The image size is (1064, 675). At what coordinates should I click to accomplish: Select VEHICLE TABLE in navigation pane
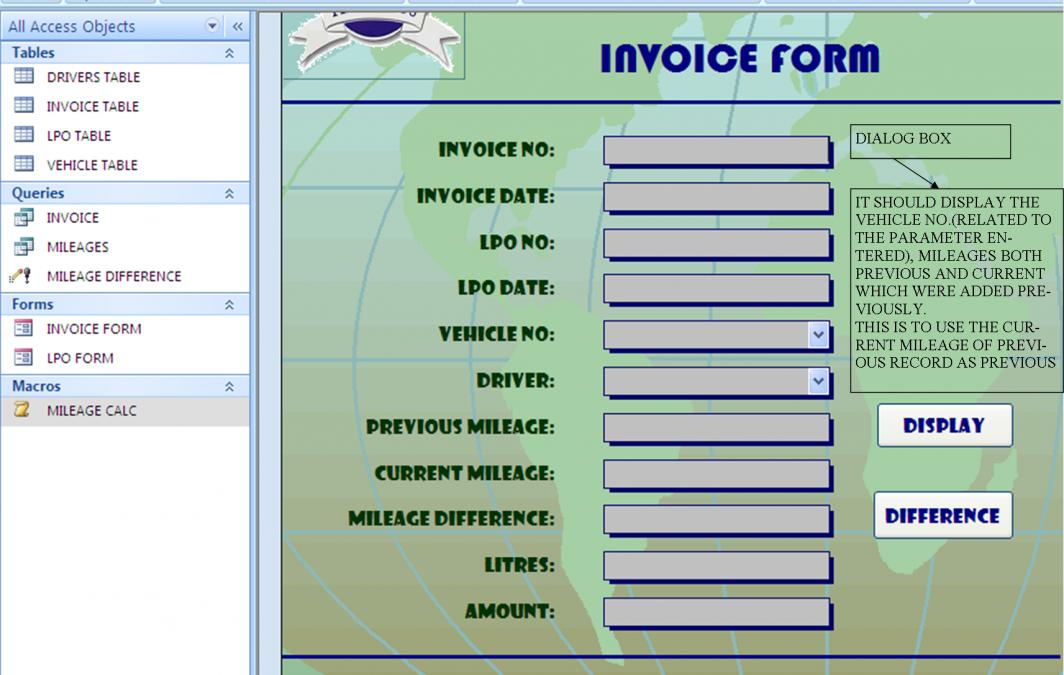pos(125,164)
